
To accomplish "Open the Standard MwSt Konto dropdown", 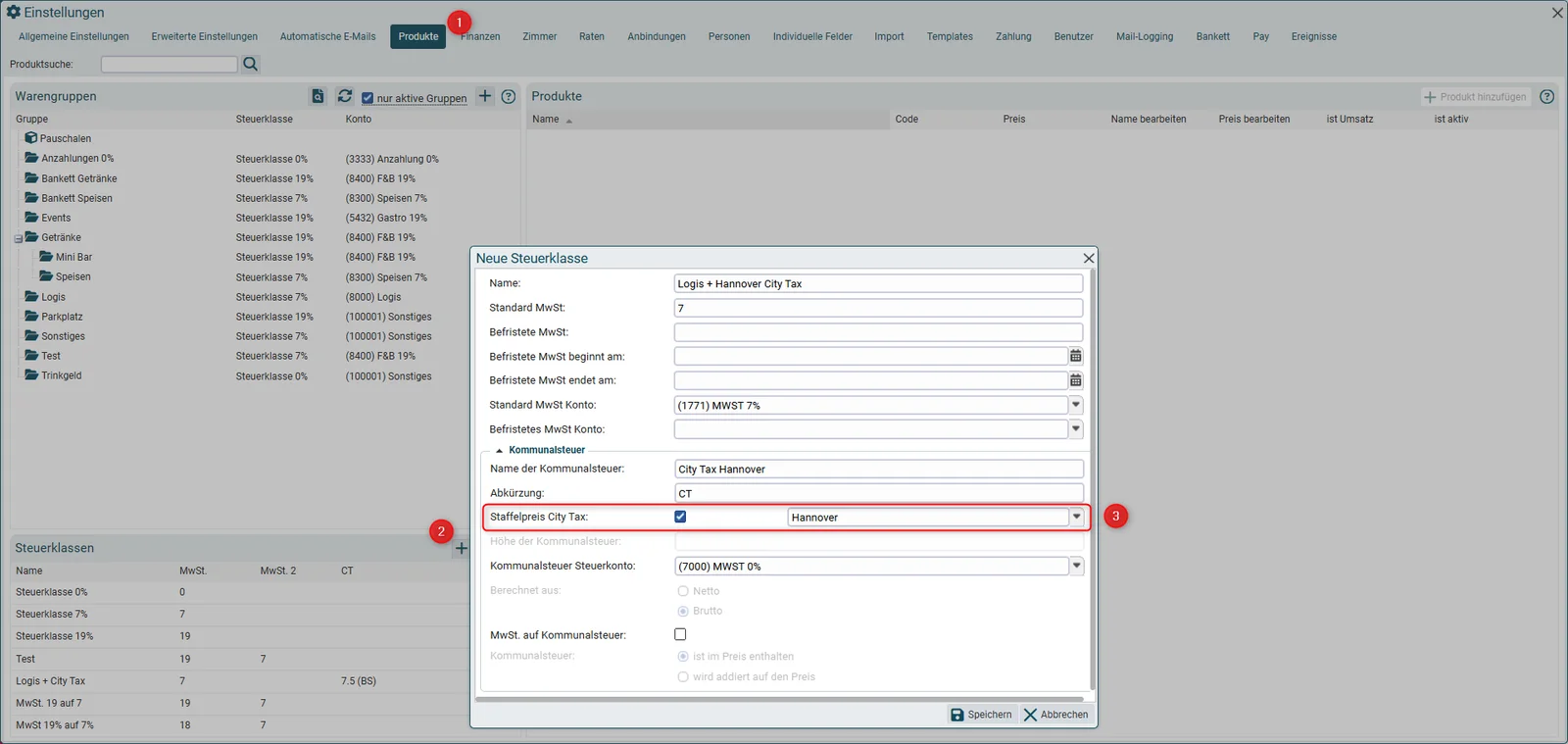I will tap(1076, 405).
